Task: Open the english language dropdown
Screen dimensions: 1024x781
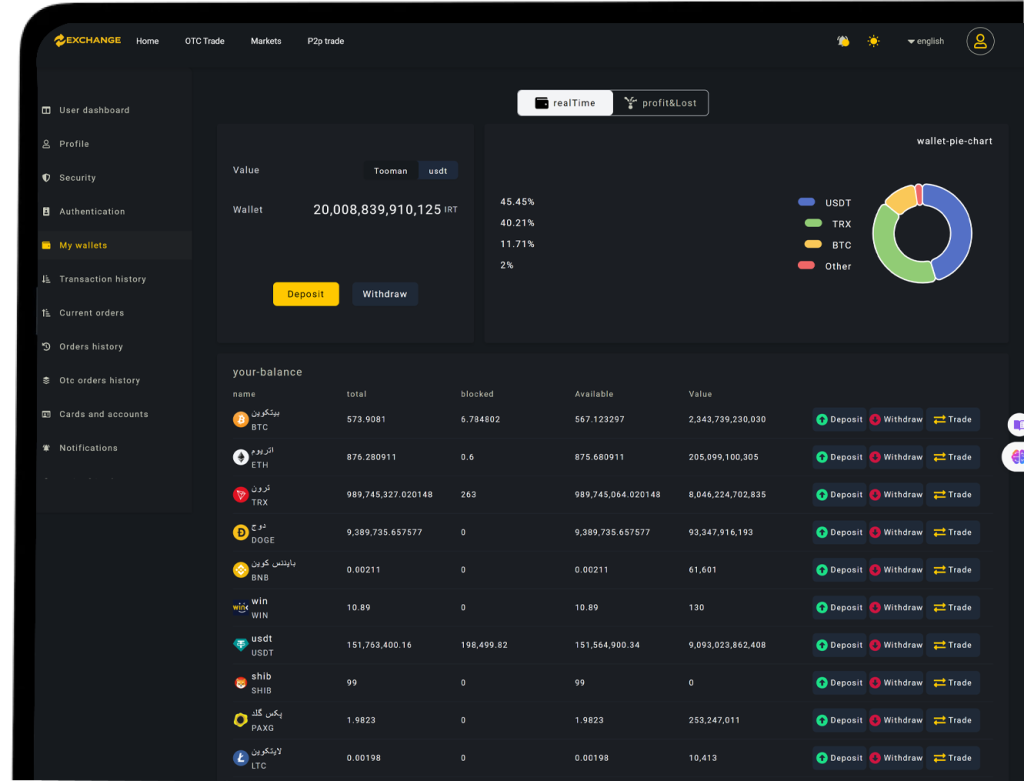Action: pos(925,41)
